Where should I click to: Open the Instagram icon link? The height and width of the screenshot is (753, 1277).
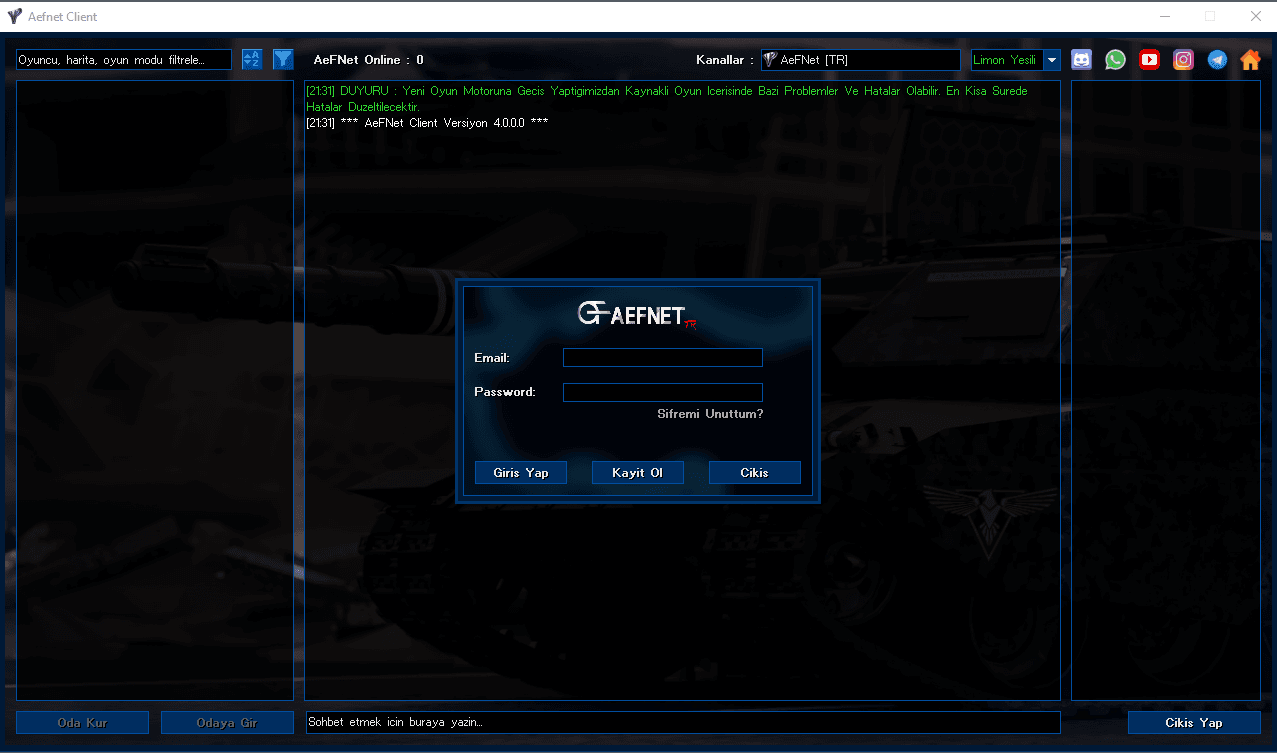(x=1184, y=60)
